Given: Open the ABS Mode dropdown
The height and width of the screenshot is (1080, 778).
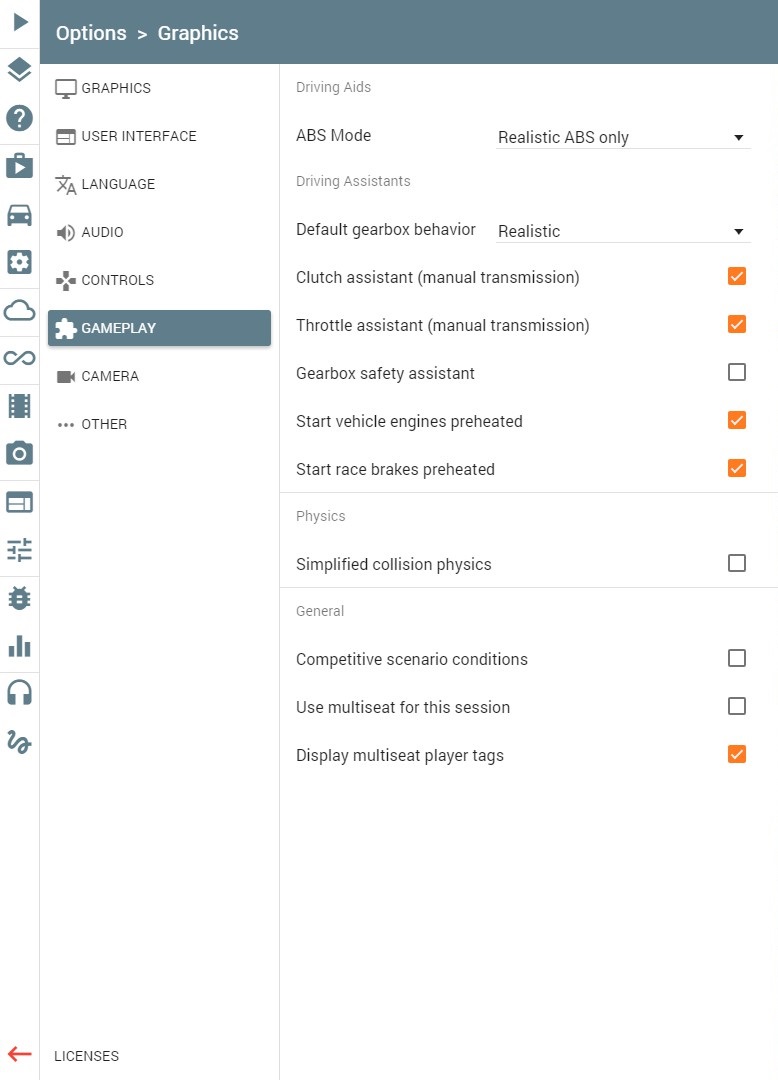Looking at the screenshot, I should pyautogui.click(x=623, y=137).
